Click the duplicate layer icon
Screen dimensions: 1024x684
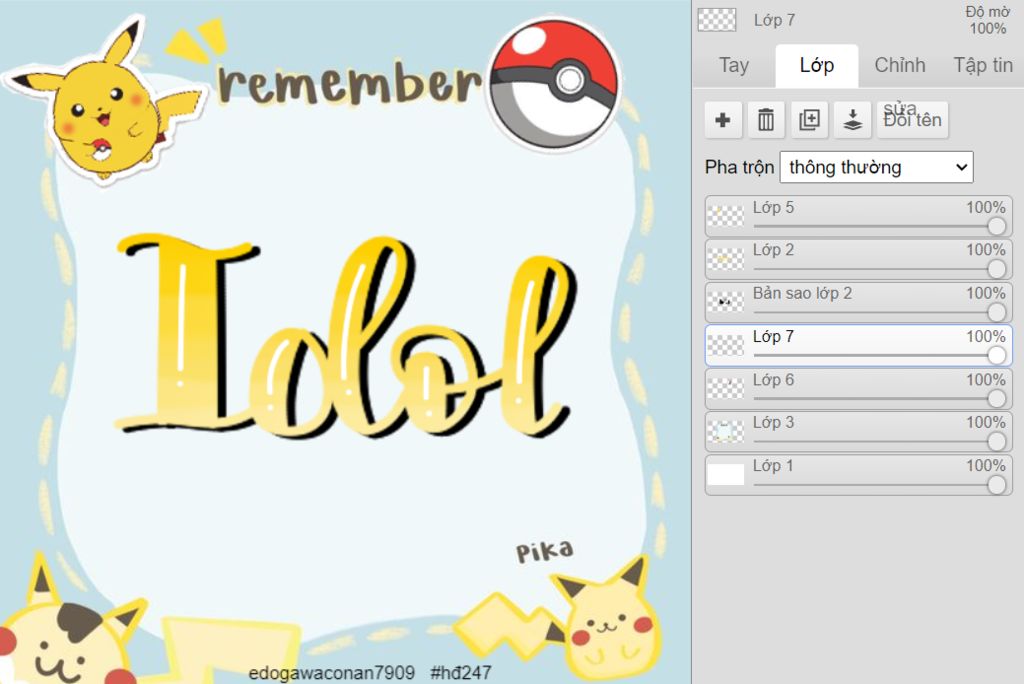click(x=809, y=120)
